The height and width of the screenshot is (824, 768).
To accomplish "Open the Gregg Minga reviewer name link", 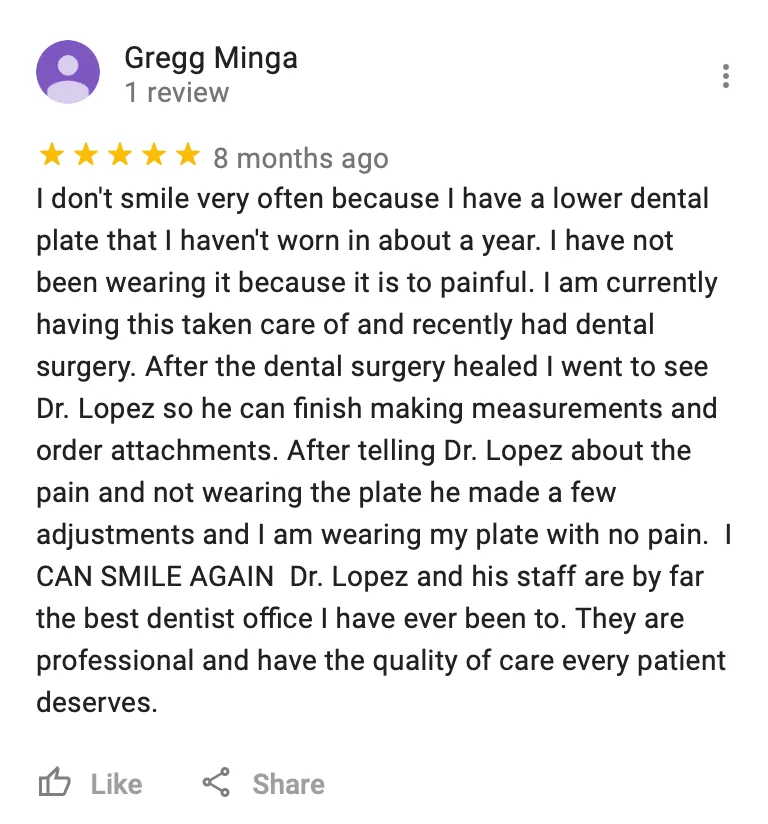I will (x=211, y=58).
